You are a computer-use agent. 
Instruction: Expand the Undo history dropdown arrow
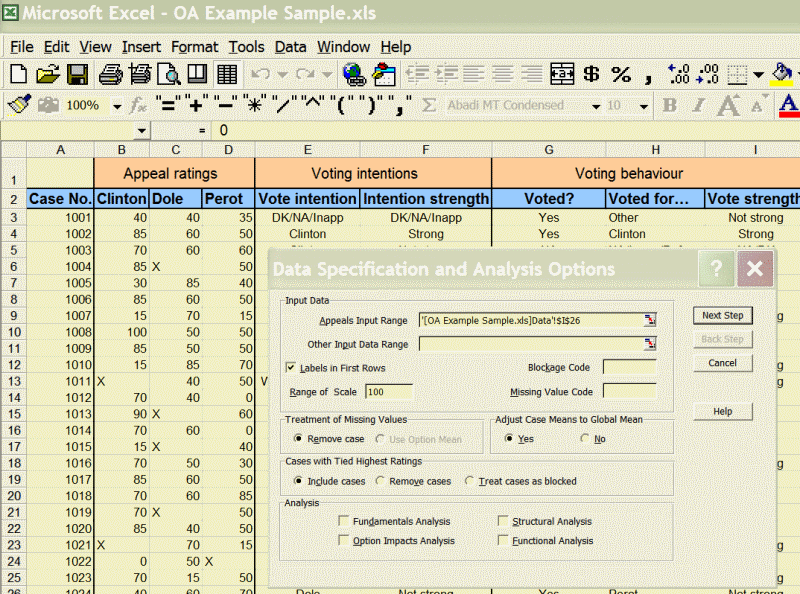[282, 75]
